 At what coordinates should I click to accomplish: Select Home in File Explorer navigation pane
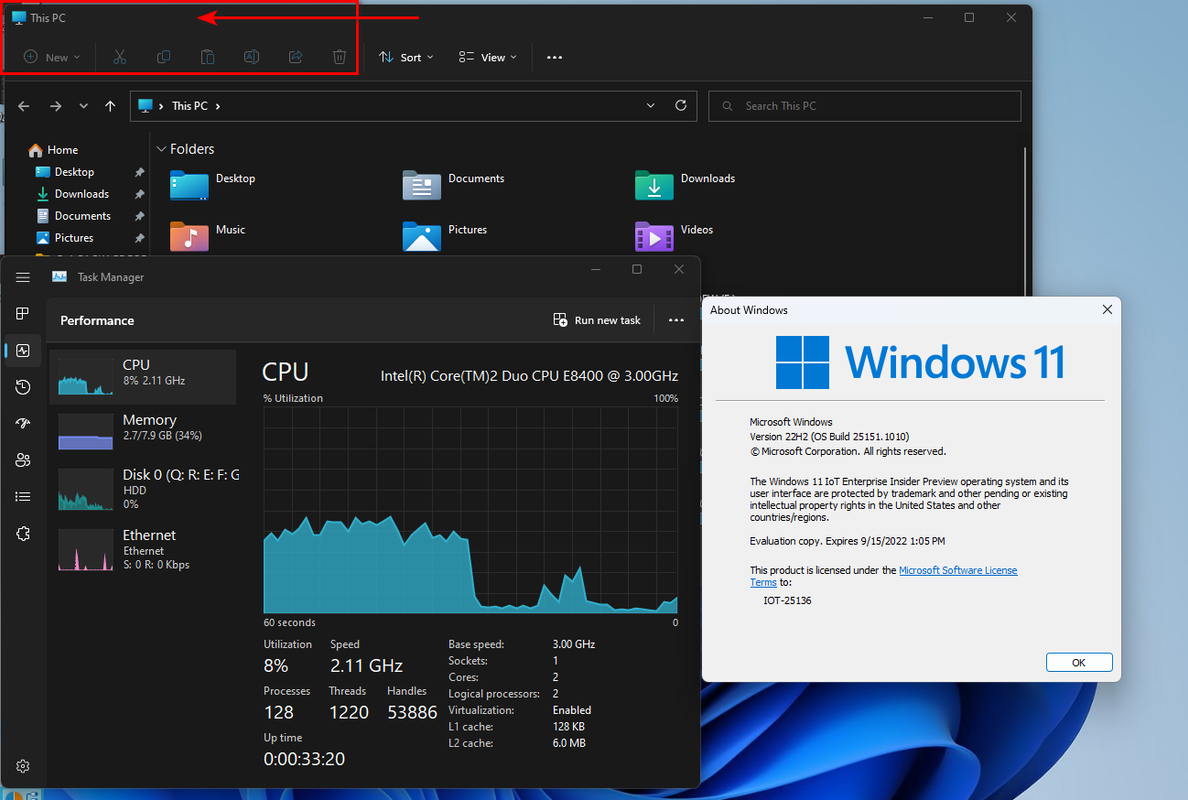[x=53, y=150]
